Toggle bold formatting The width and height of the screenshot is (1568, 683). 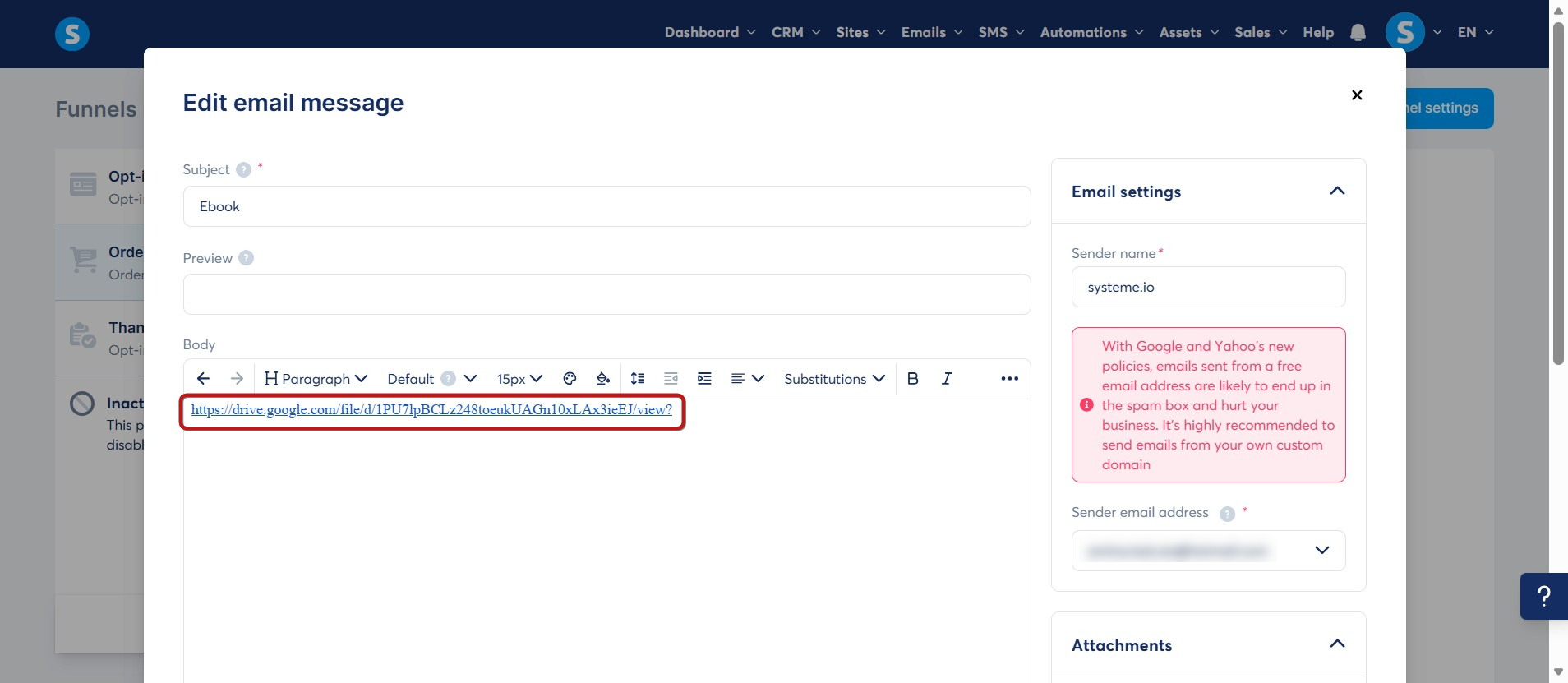pos(912,378)
